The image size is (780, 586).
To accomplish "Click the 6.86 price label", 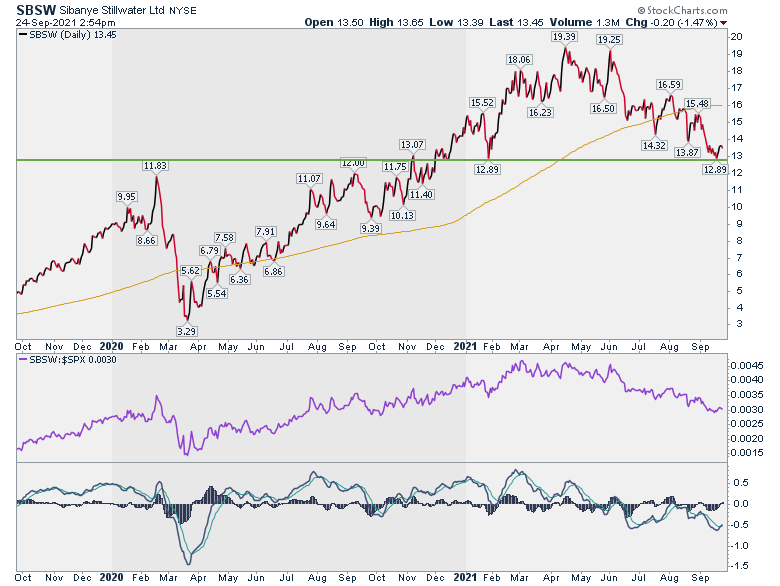I will [273, 272].
